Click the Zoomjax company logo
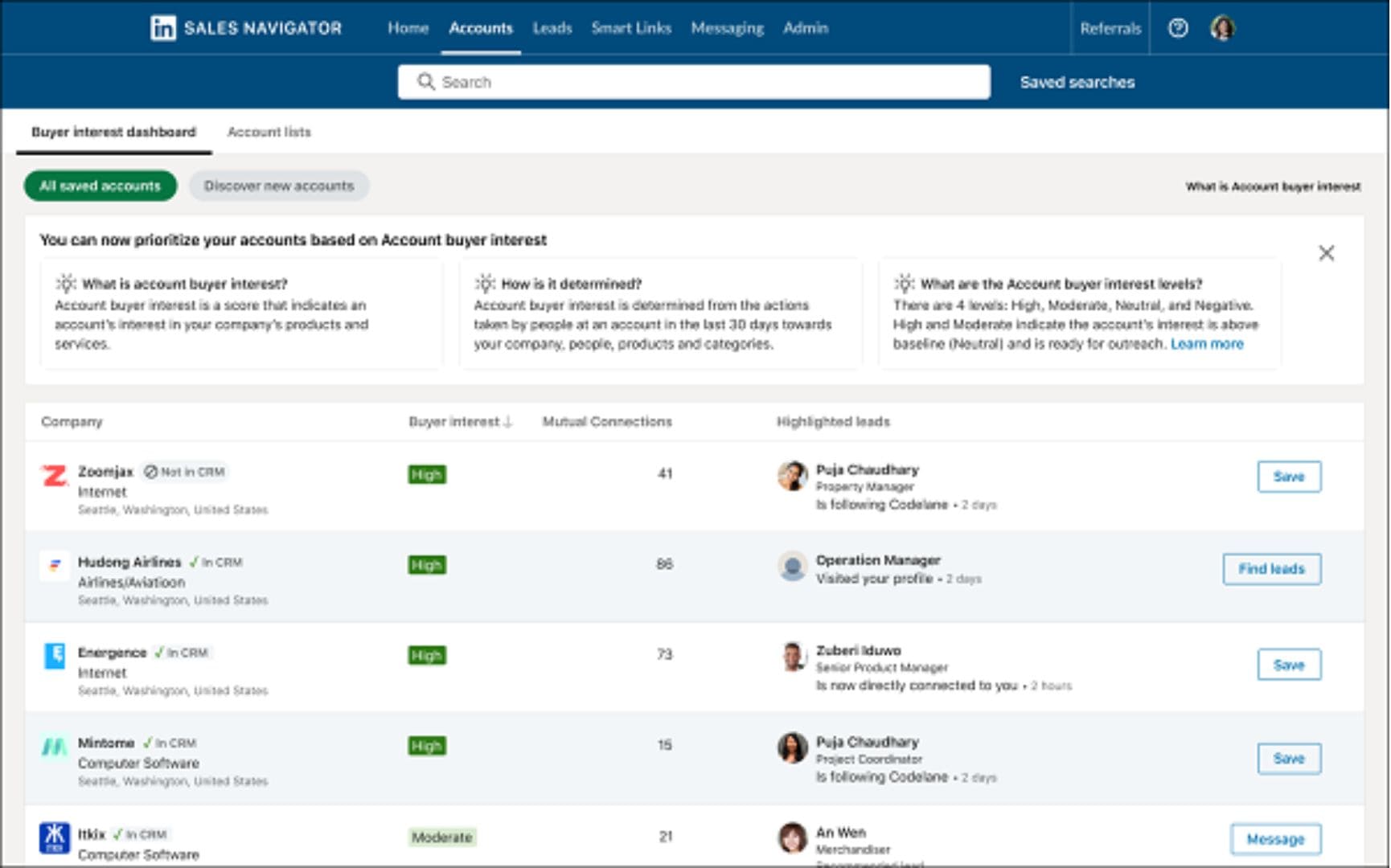The width and height of the screenshot is (1391, 868). point(55,476)
